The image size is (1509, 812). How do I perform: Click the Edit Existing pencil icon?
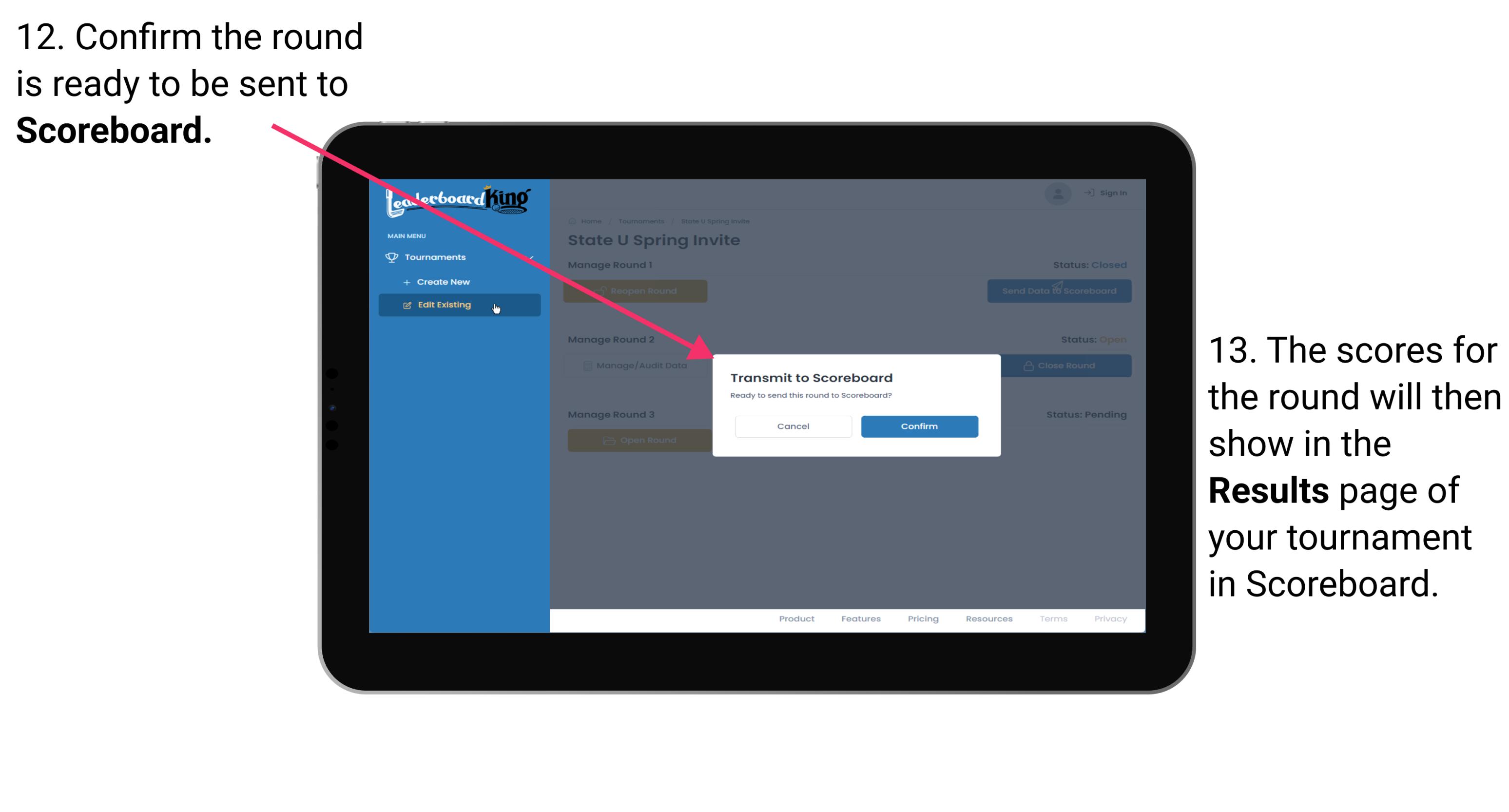[x=409, y=304]
